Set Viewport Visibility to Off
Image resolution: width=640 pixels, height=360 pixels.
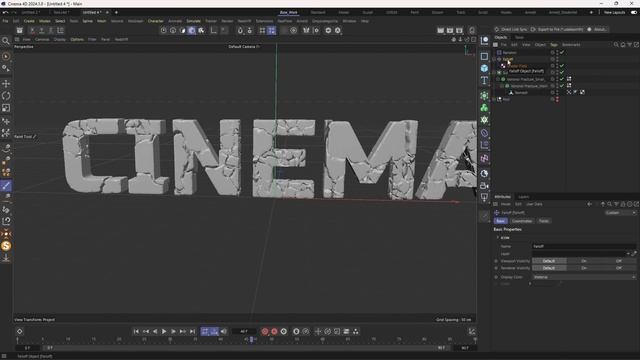point(619,261)
